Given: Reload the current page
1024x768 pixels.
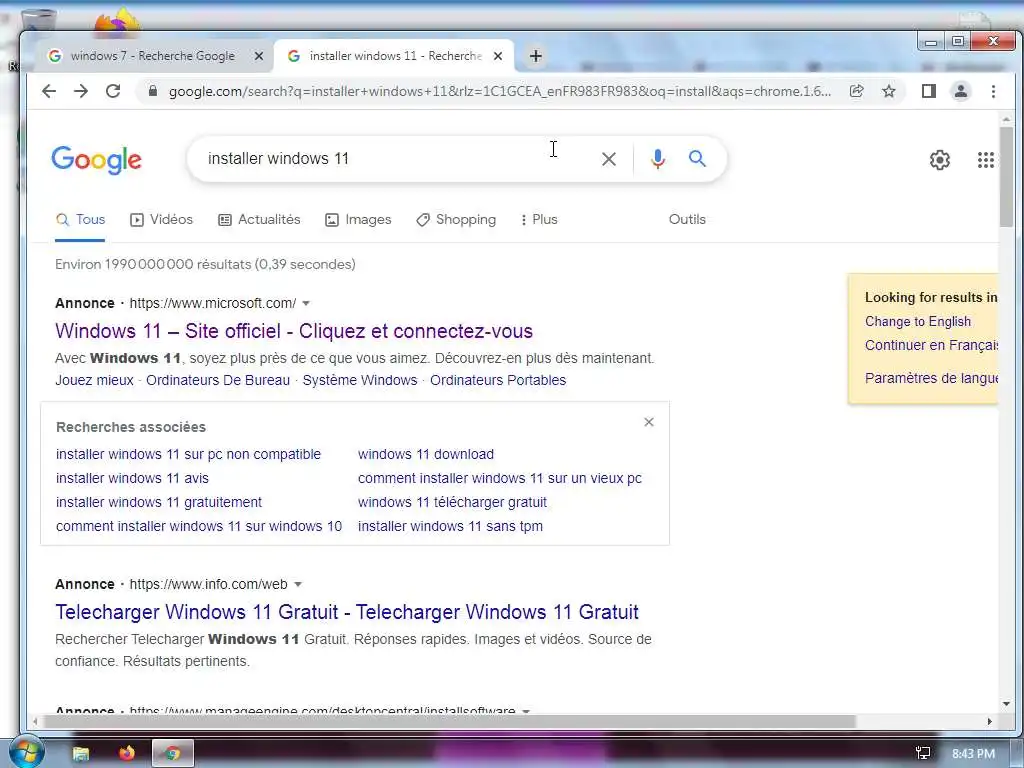Looking at the screenshot, I should [113, 91].
